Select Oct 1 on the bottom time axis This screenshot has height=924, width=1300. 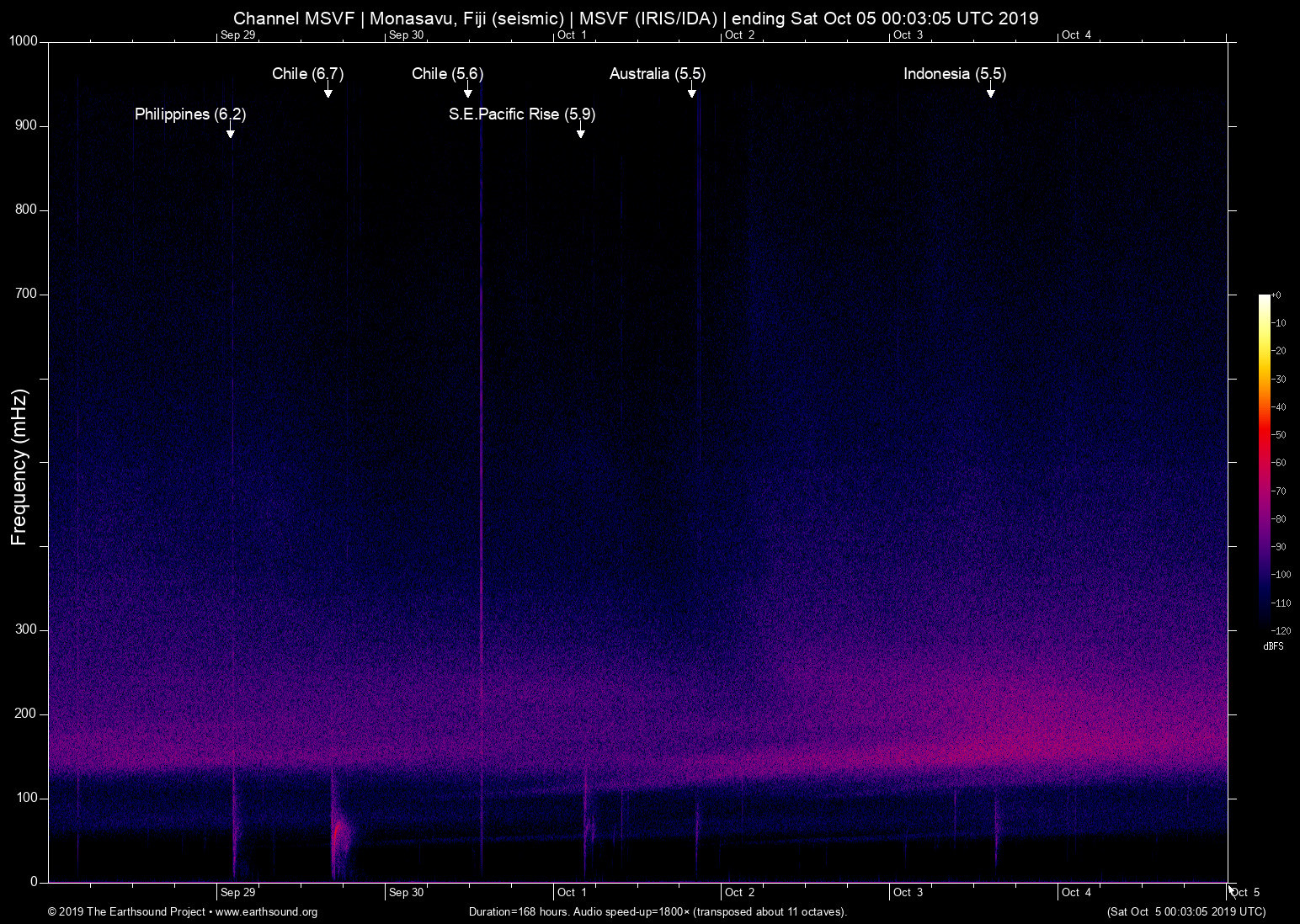pos(572,893)
